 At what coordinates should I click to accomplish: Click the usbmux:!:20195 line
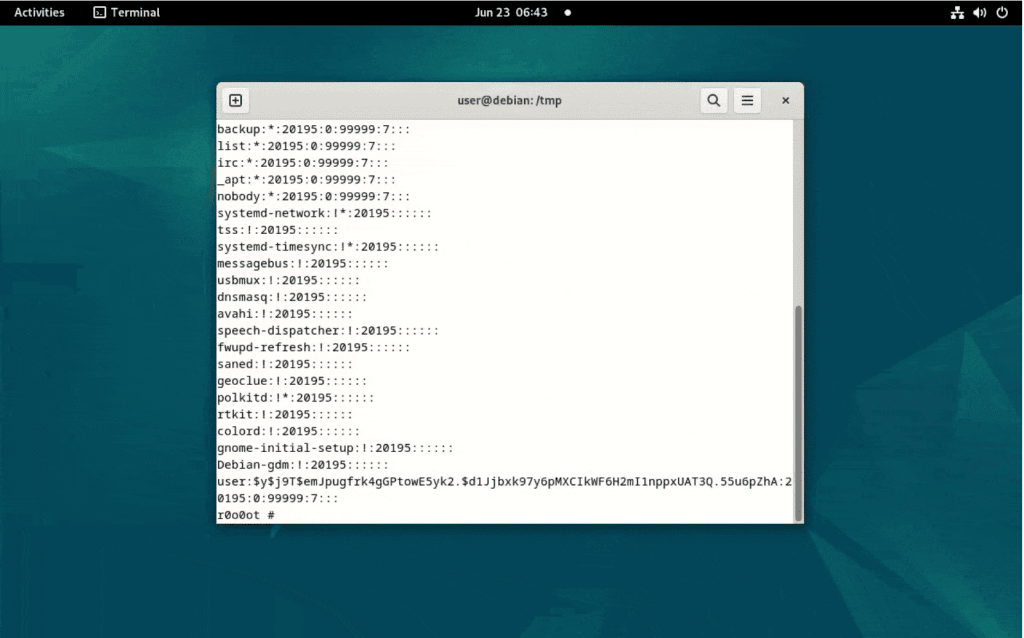[289, 280]
